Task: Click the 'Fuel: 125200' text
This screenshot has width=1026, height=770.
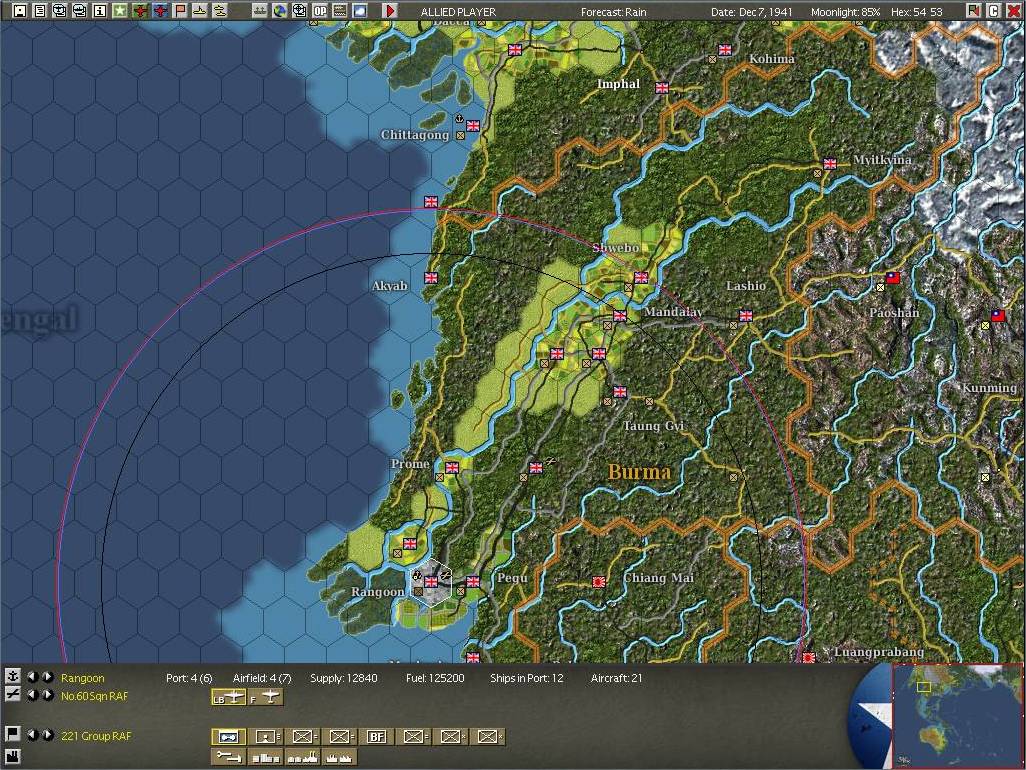Action: coord(435,678)
